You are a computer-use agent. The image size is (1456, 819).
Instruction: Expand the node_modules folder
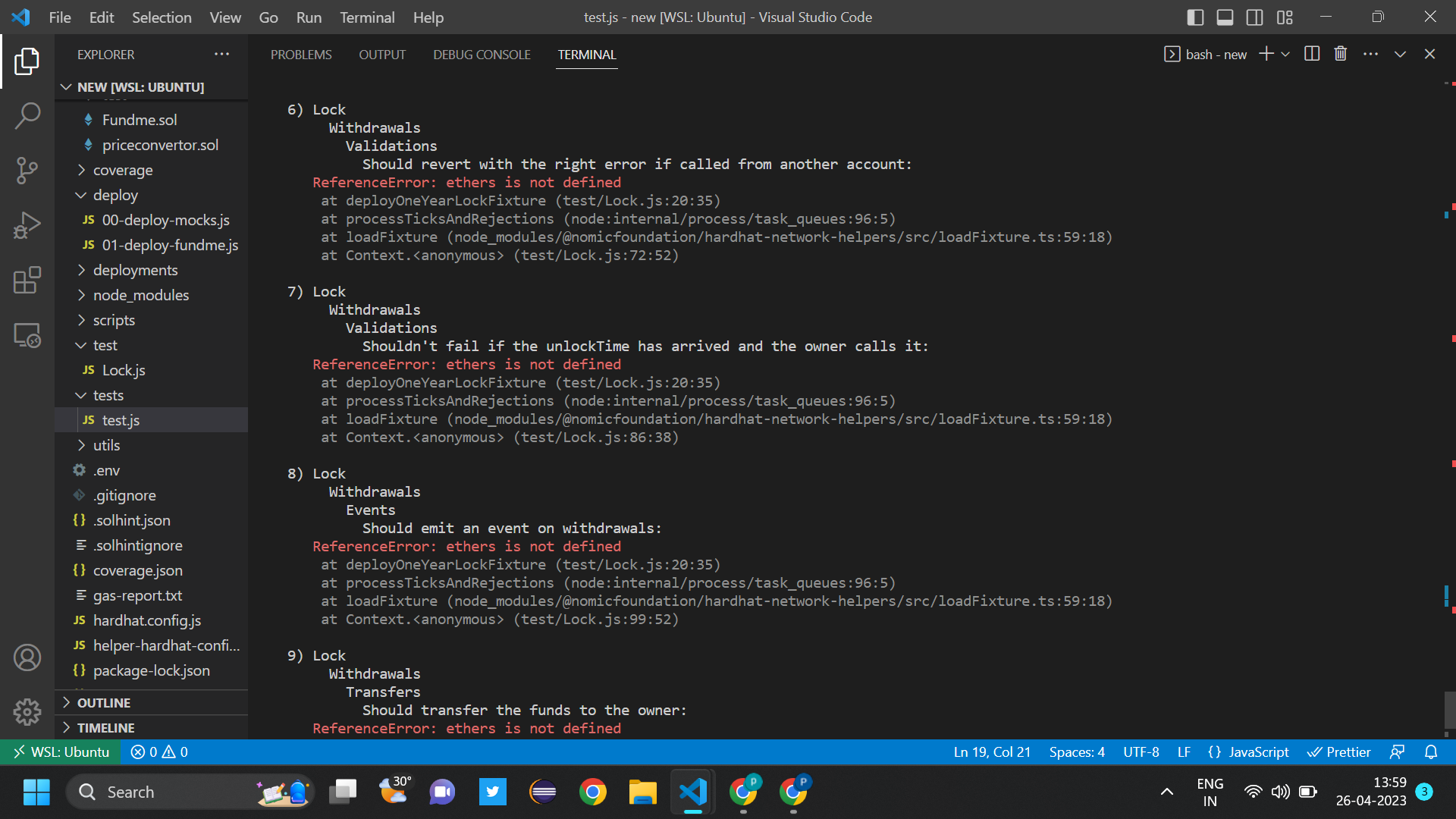click(x=141, y=295)
